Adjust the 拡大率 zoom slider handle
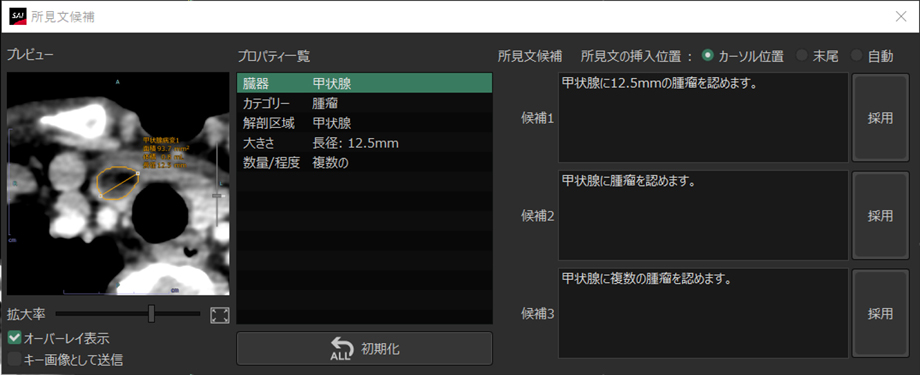Image resolution: width=920 pixels, height=375 pixels. pyautogui.click(x=151, y=313)
